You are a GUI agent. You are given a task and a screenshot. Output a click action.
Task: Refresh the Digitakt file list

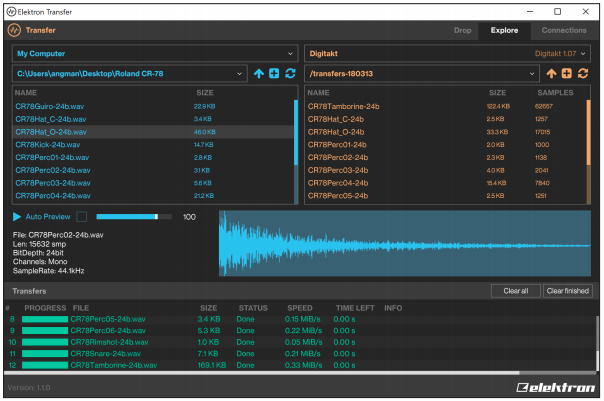(583, 74)
